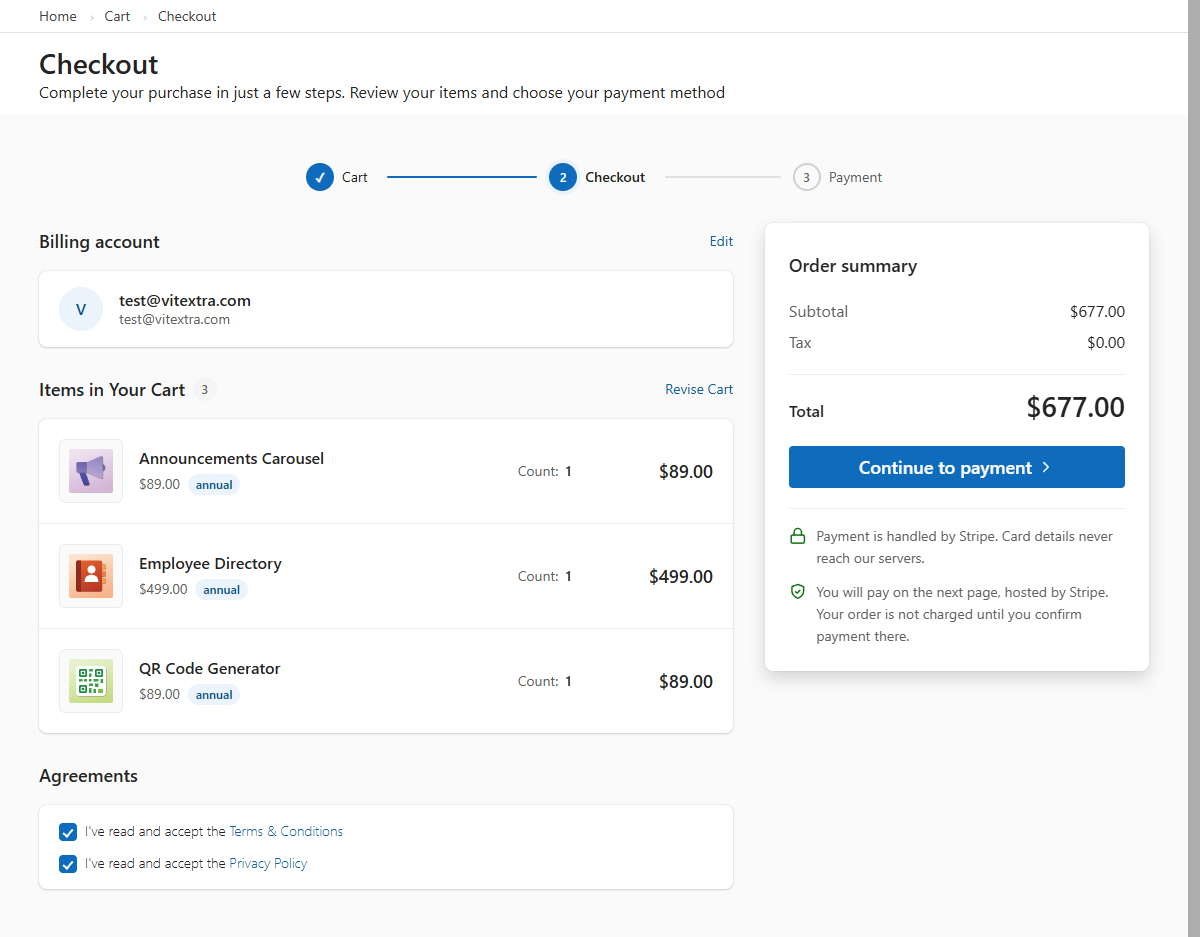Image resolution: width=1200 pixels, height=937 pixels.
Task: Click the Billing account heading
Action: pyautogui.click(x=99, y=242)
